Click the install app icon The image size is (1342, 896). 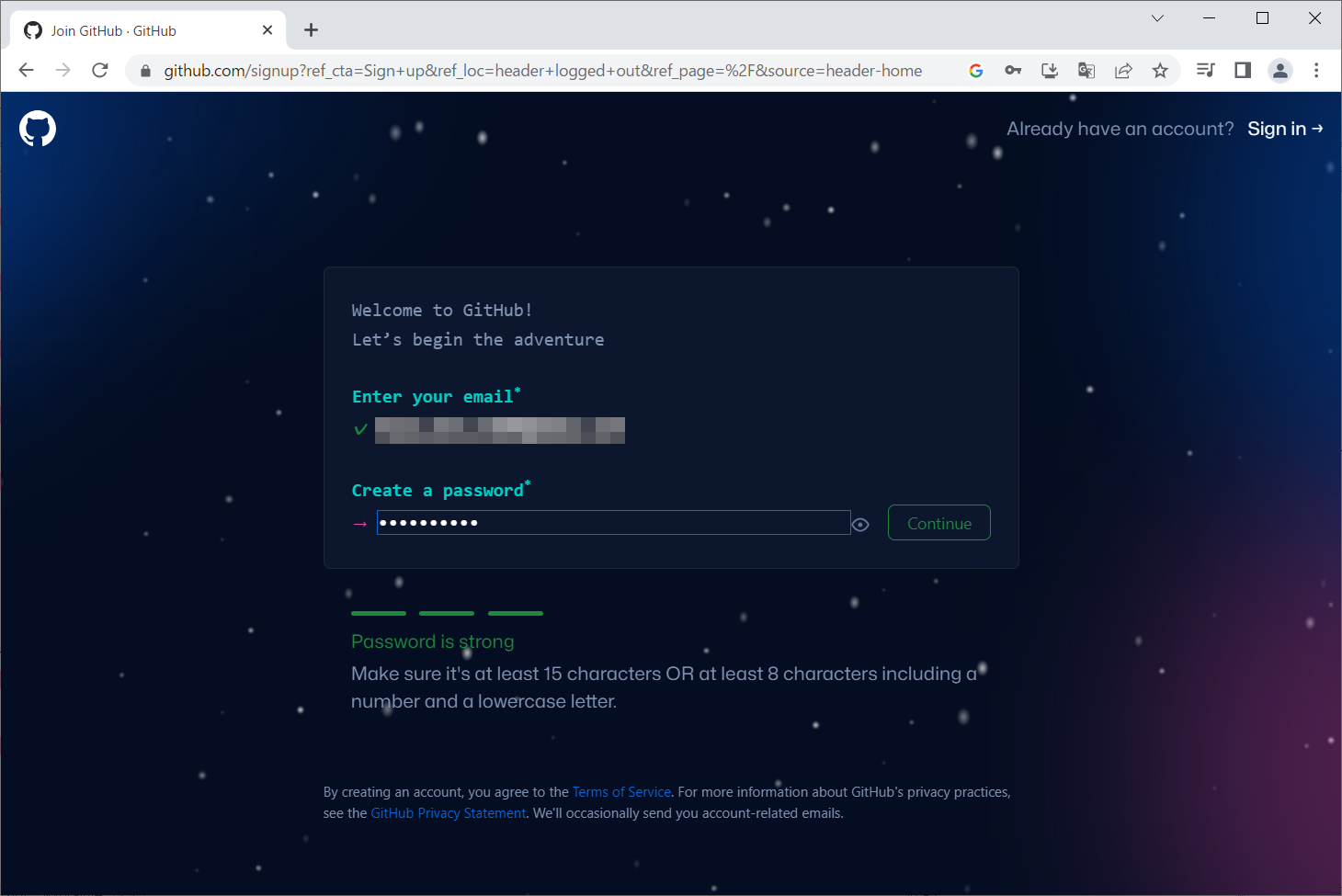point(1050,71)
